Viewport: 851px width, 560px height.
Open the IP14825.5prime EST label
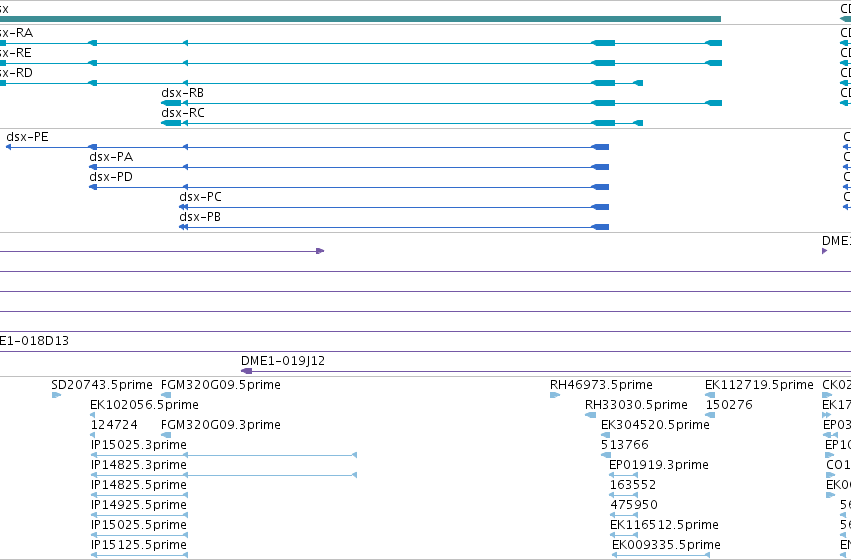tap(139, 485)
